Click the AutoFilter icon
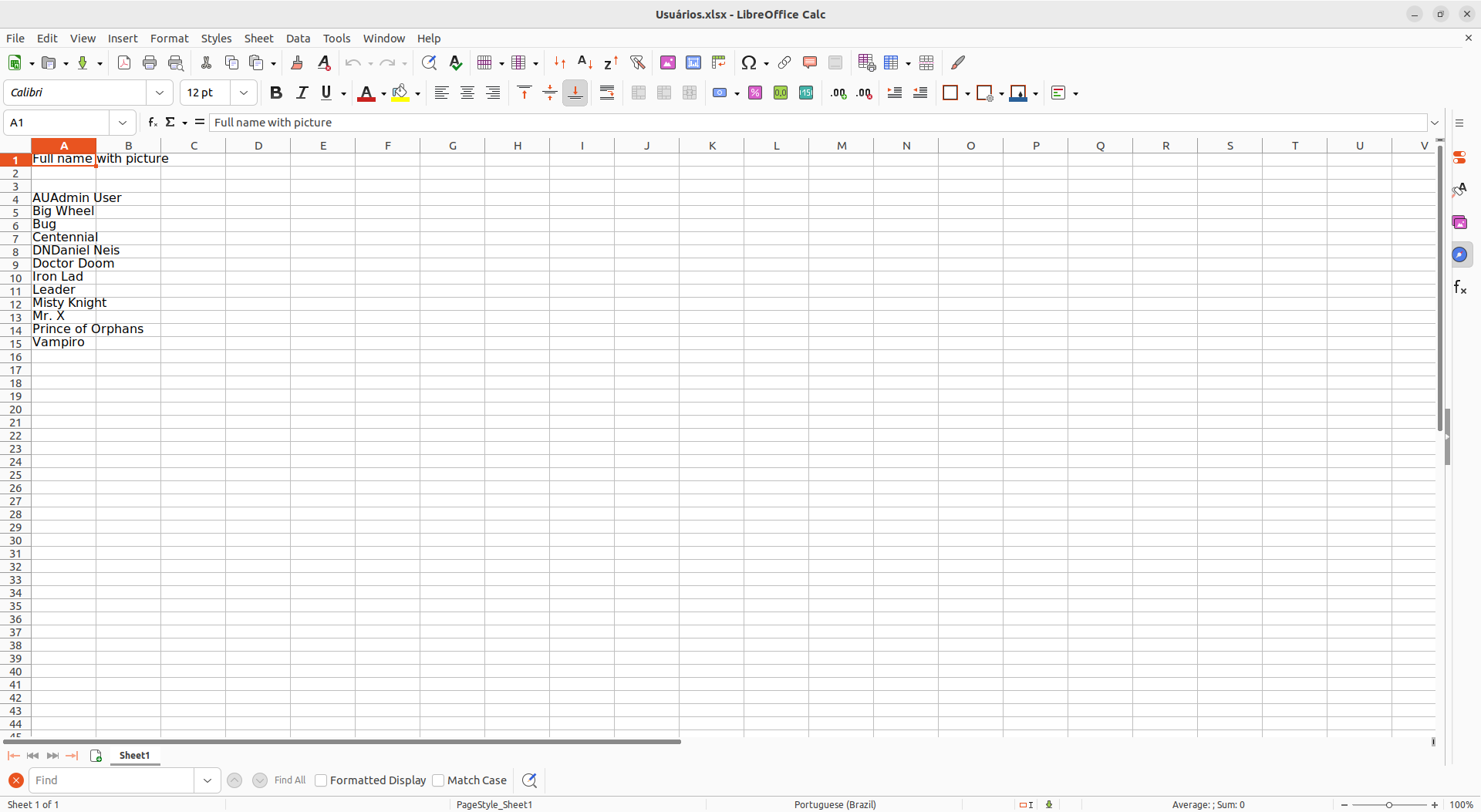The image size is (1481, 812). (637, 63)
